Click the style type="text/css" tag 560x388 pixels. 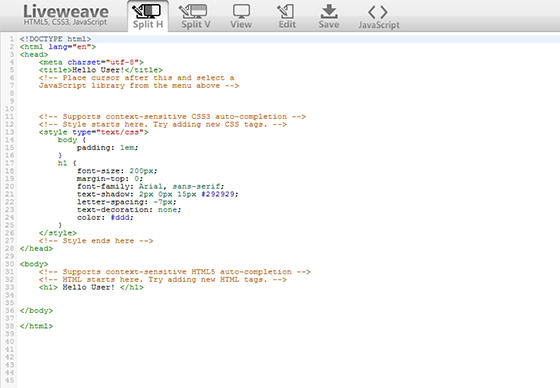94,132
